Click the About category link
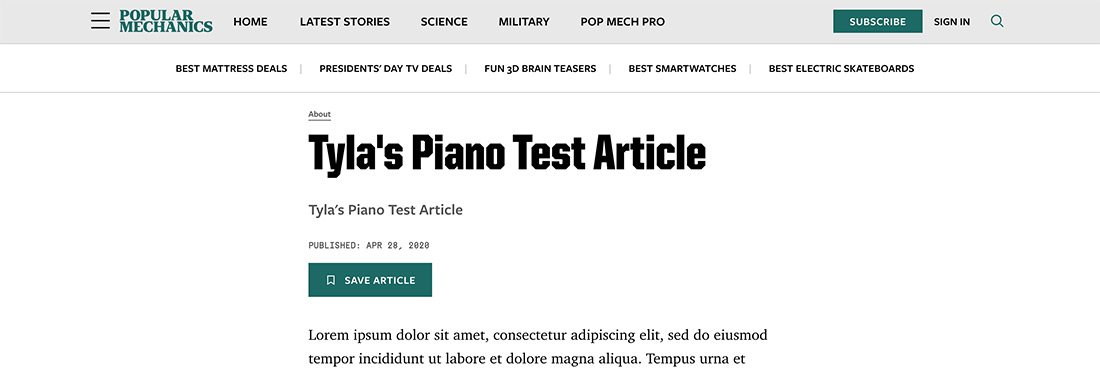The image size is (1100, 375). 319,114
